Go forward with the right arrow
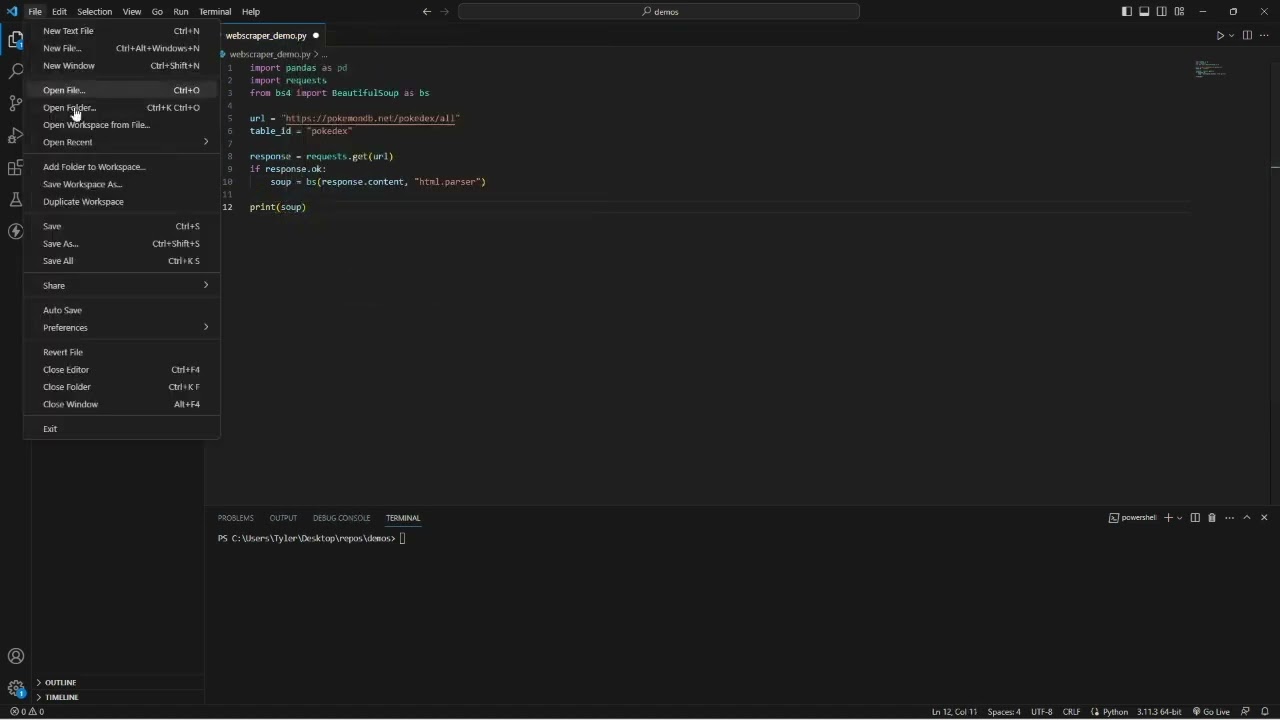 click(445, 12)
